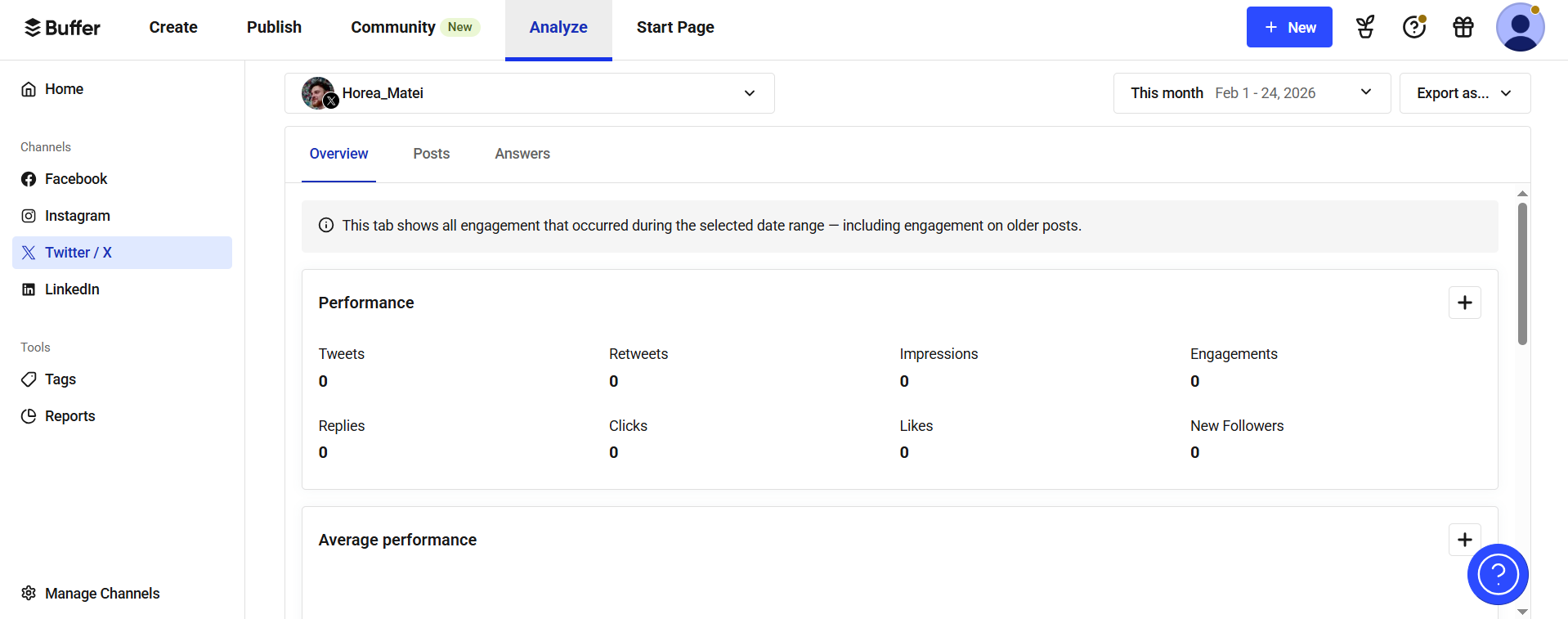This screenshot has width=1568, height=619.
Task: Click the Manage Channels gear icon
Action: (29, 593)
